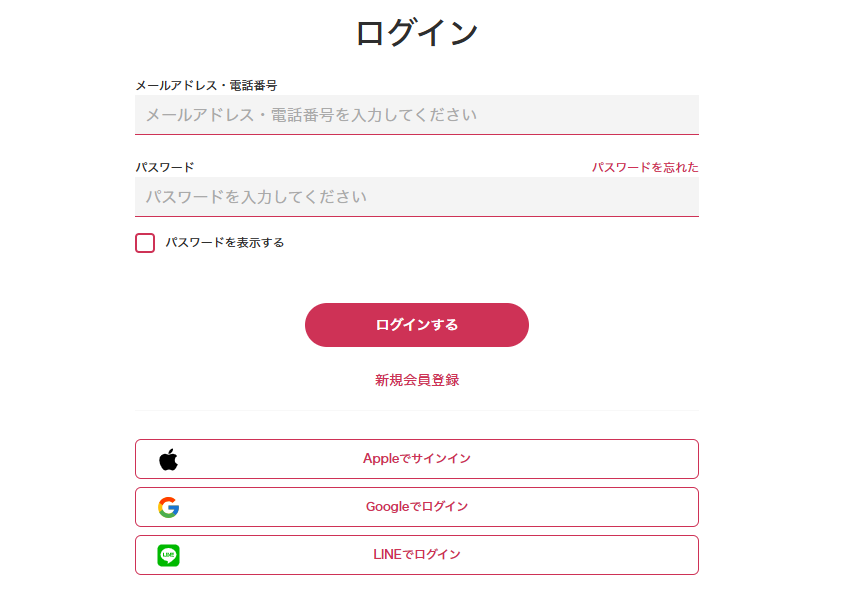
Task: Focus the パスワード input field
Action: click(x=416, y=197)
